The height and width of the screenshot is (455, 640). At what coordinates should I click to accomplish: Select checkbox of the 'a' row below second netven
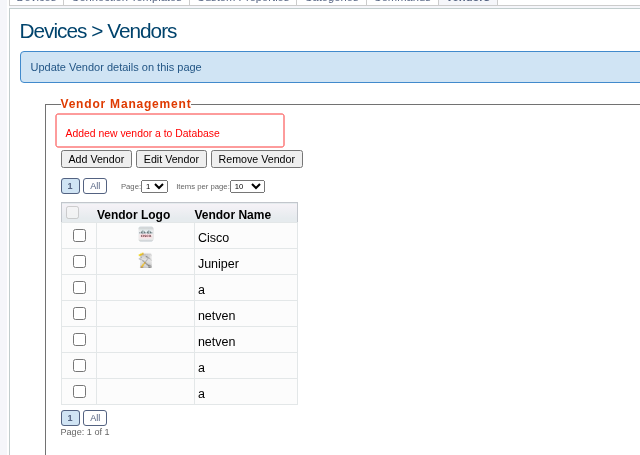pos(79,366)
